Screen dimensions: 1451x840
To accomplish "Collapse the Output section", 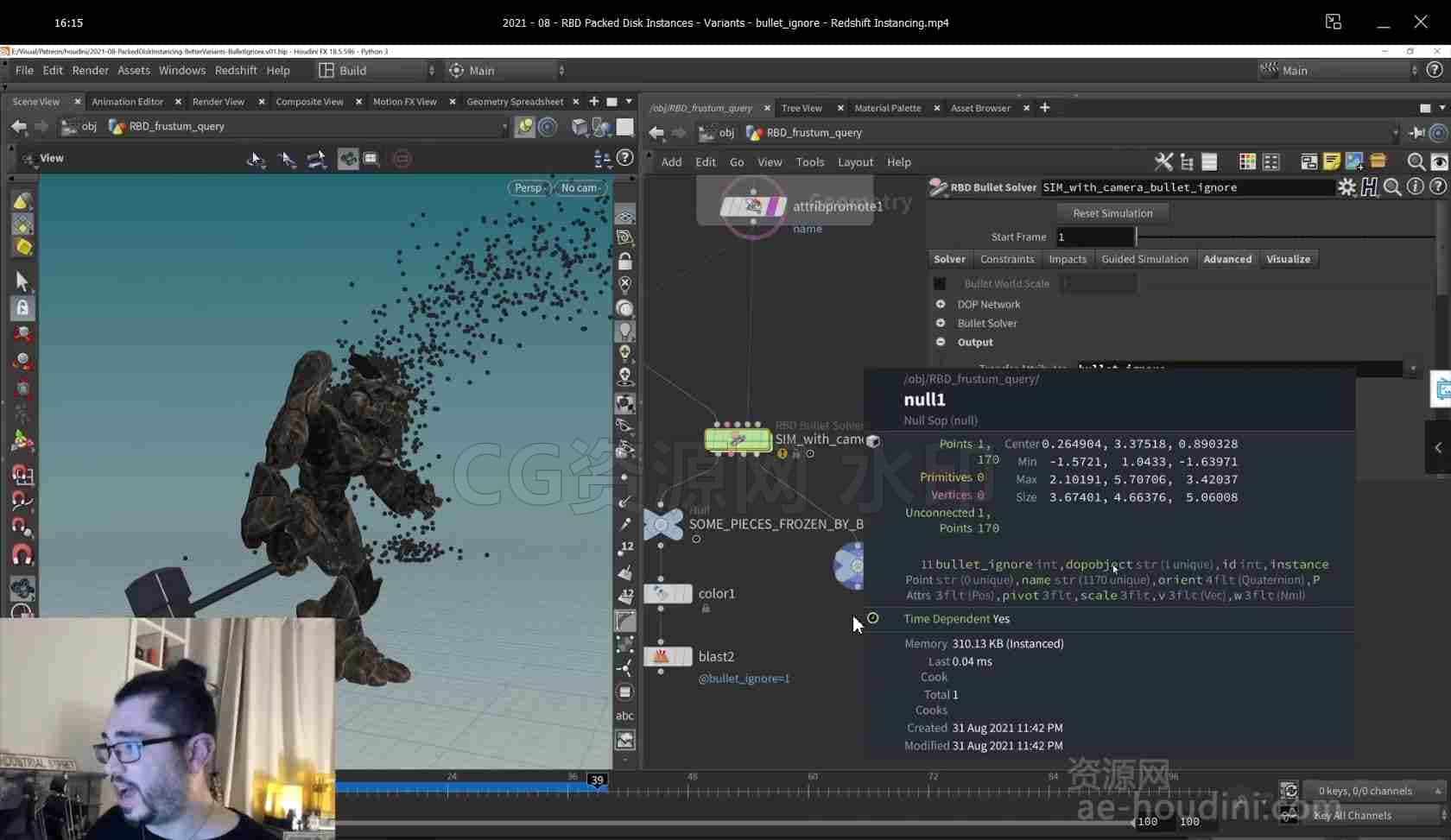I will (x=941, y=342).
